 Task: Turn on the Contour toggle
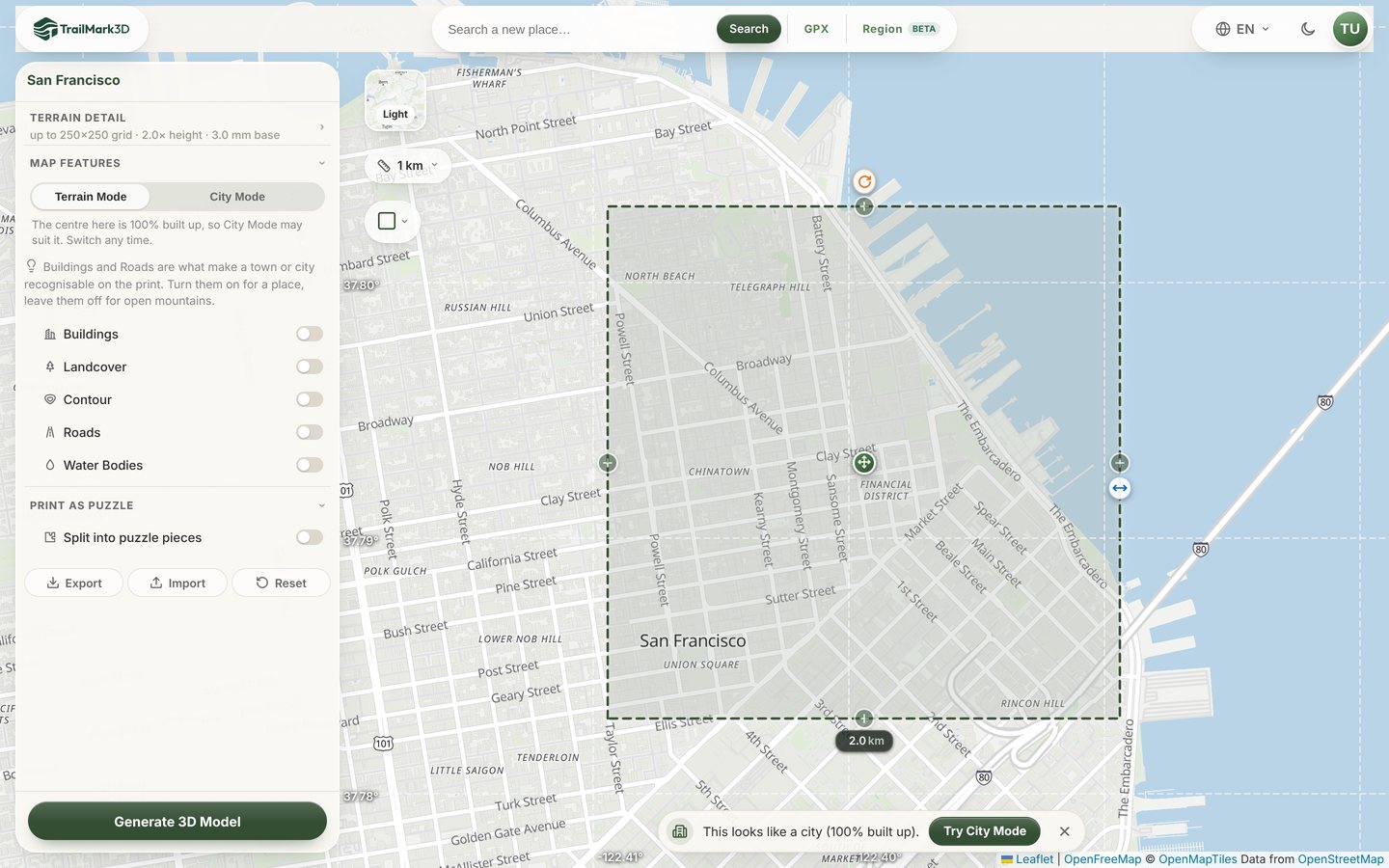pos(310,399)
